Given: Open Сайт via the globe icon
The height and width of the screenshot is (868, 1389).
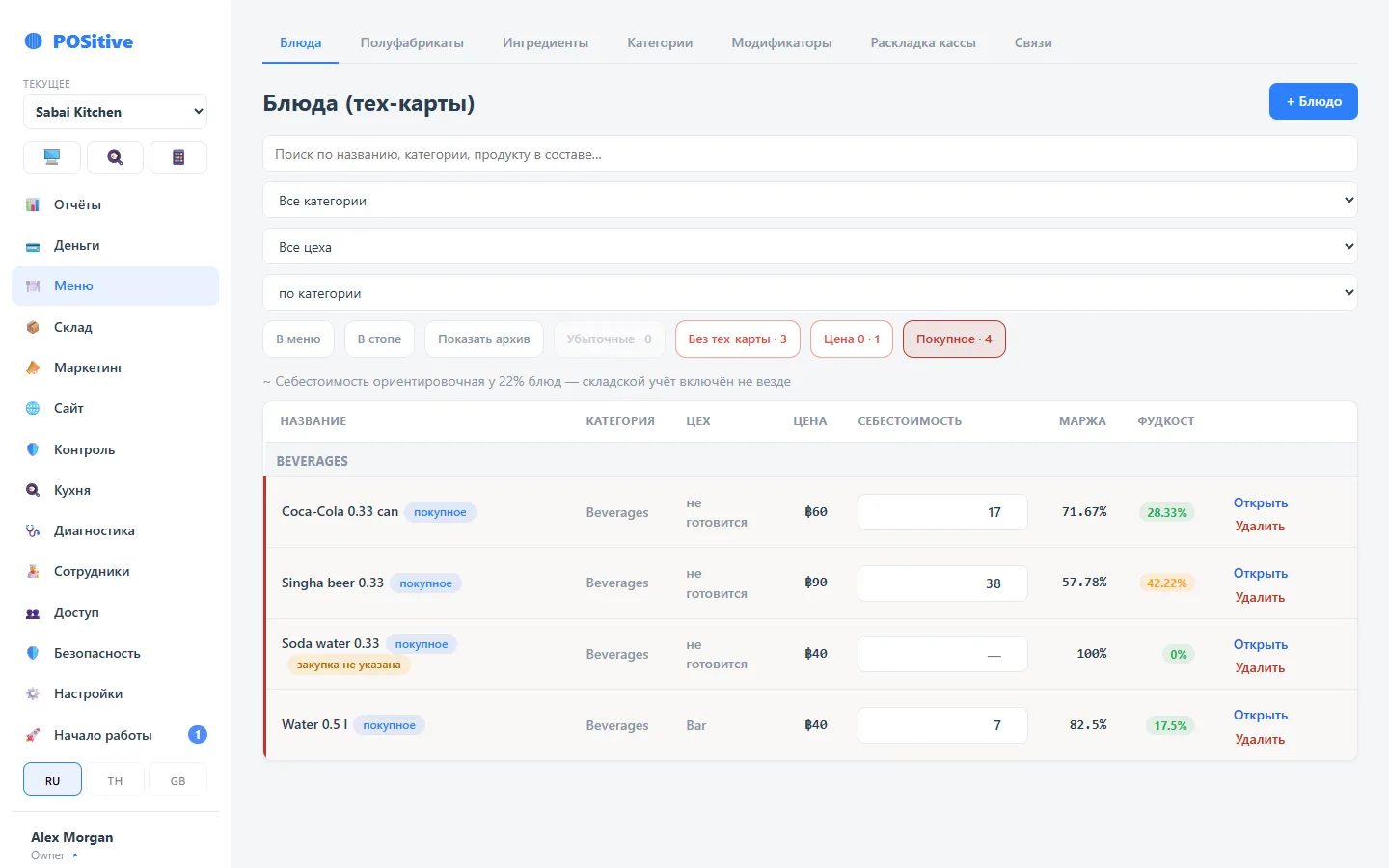Looking at the screenshot, I should point(33,408).
